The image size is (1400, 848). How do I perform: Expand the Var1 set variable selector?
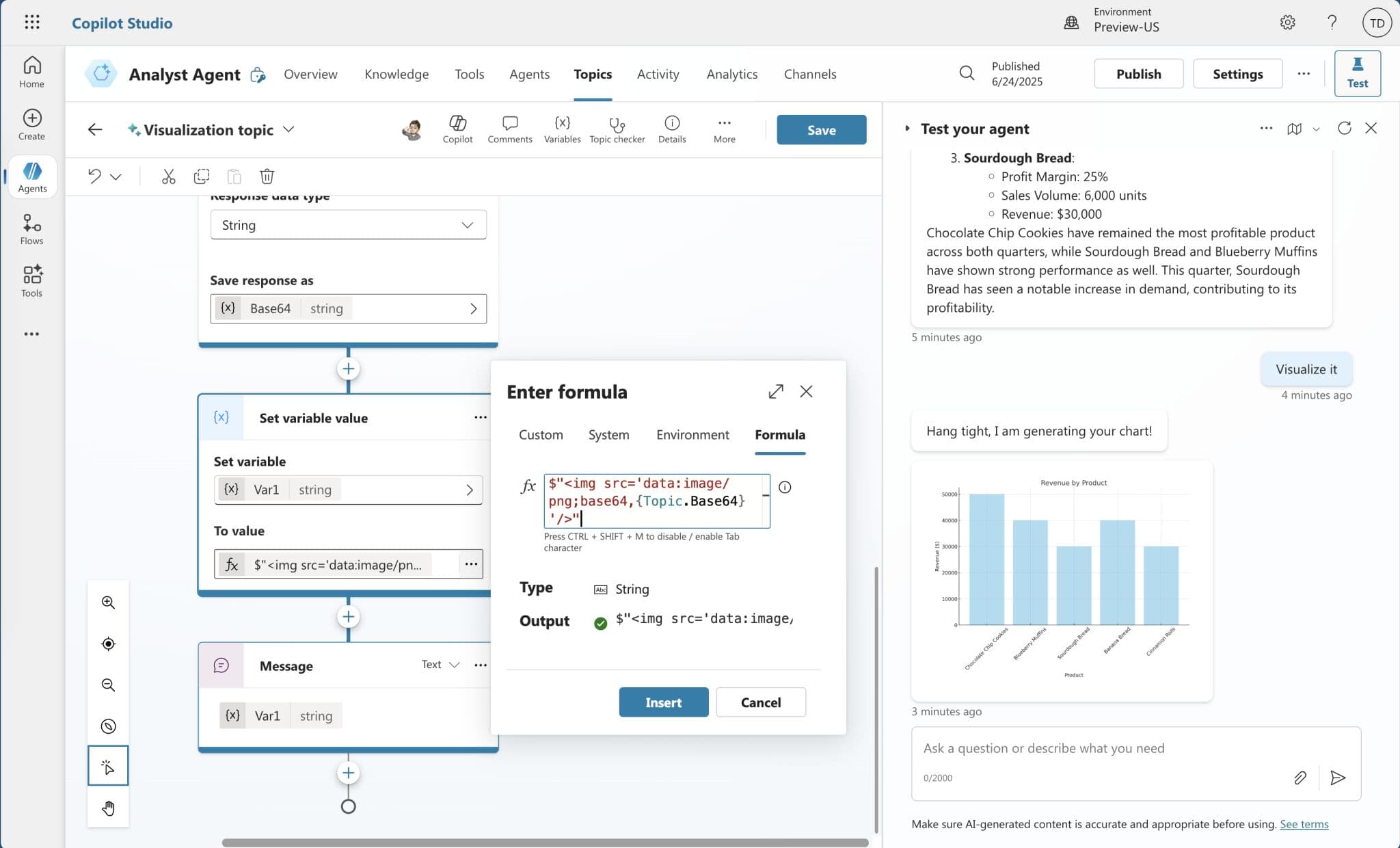(469, 490)
